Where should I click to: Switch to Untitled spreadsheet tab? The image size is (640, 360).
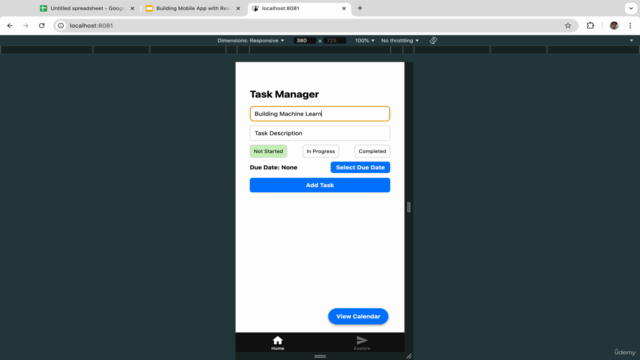tap(87, 8)
